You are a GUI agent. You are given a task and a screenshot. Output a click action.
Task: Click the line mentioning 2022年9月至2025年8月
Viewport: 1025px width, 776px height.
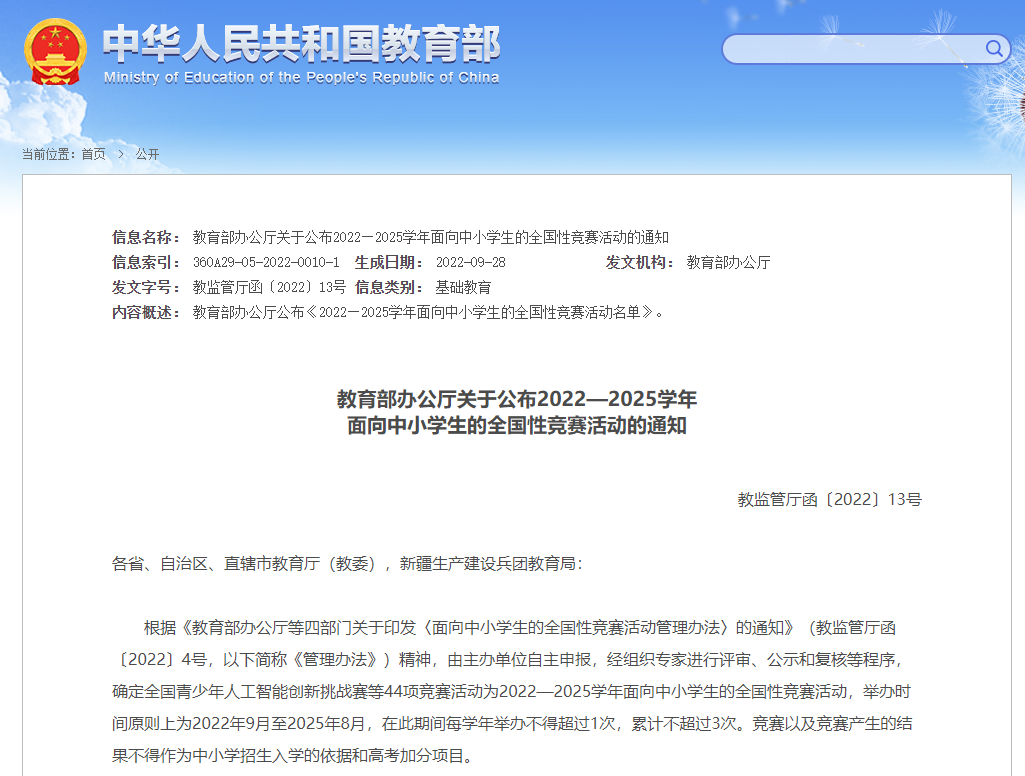(512, 724)
